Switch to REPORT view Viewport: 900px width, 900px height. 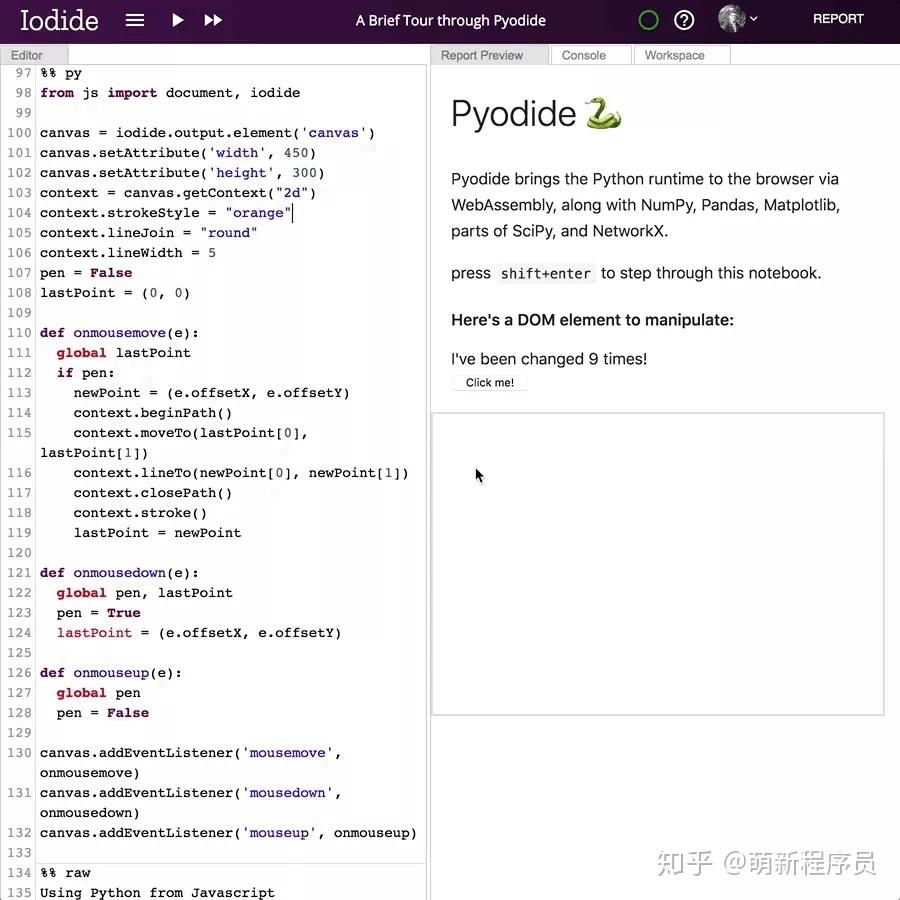tap(838, 18)
